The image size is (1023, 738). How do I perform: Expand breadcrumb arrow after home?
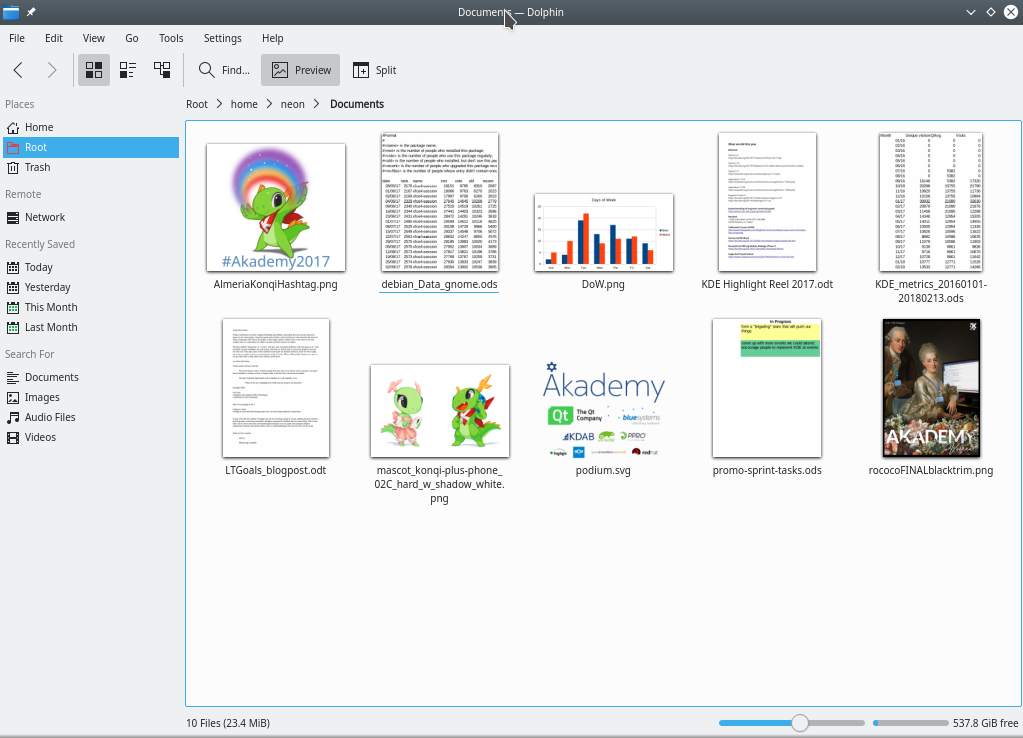pos(269,104)
